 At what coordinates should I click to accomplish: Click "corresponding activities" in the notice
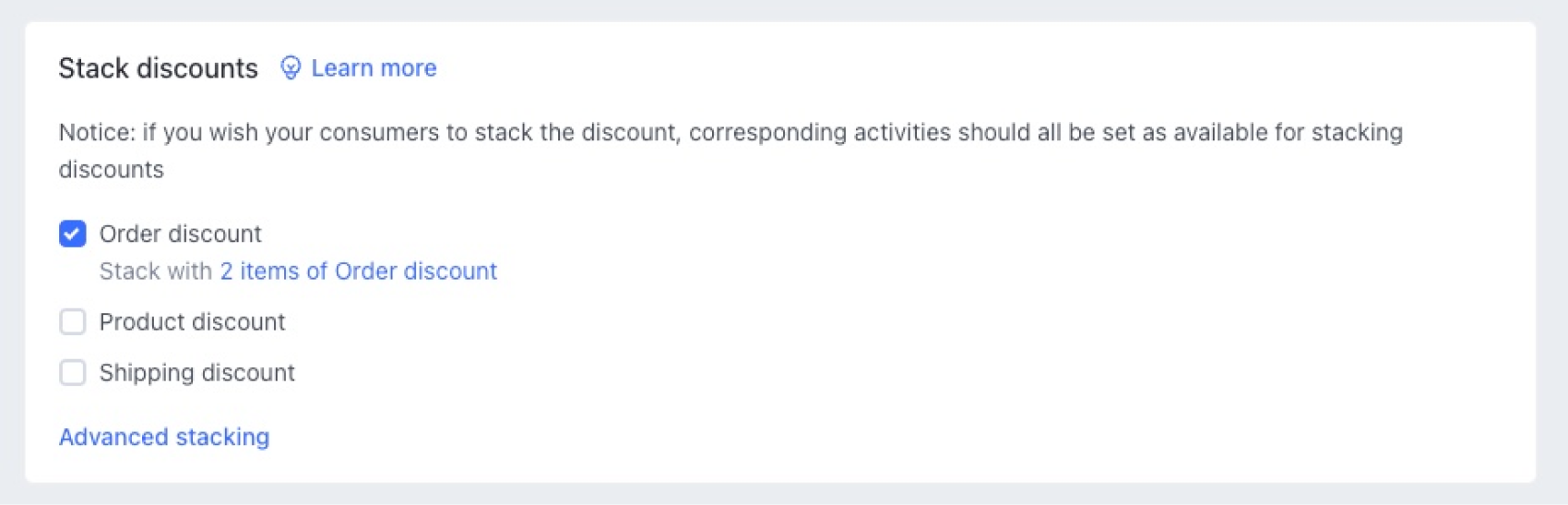pos(819,132)
